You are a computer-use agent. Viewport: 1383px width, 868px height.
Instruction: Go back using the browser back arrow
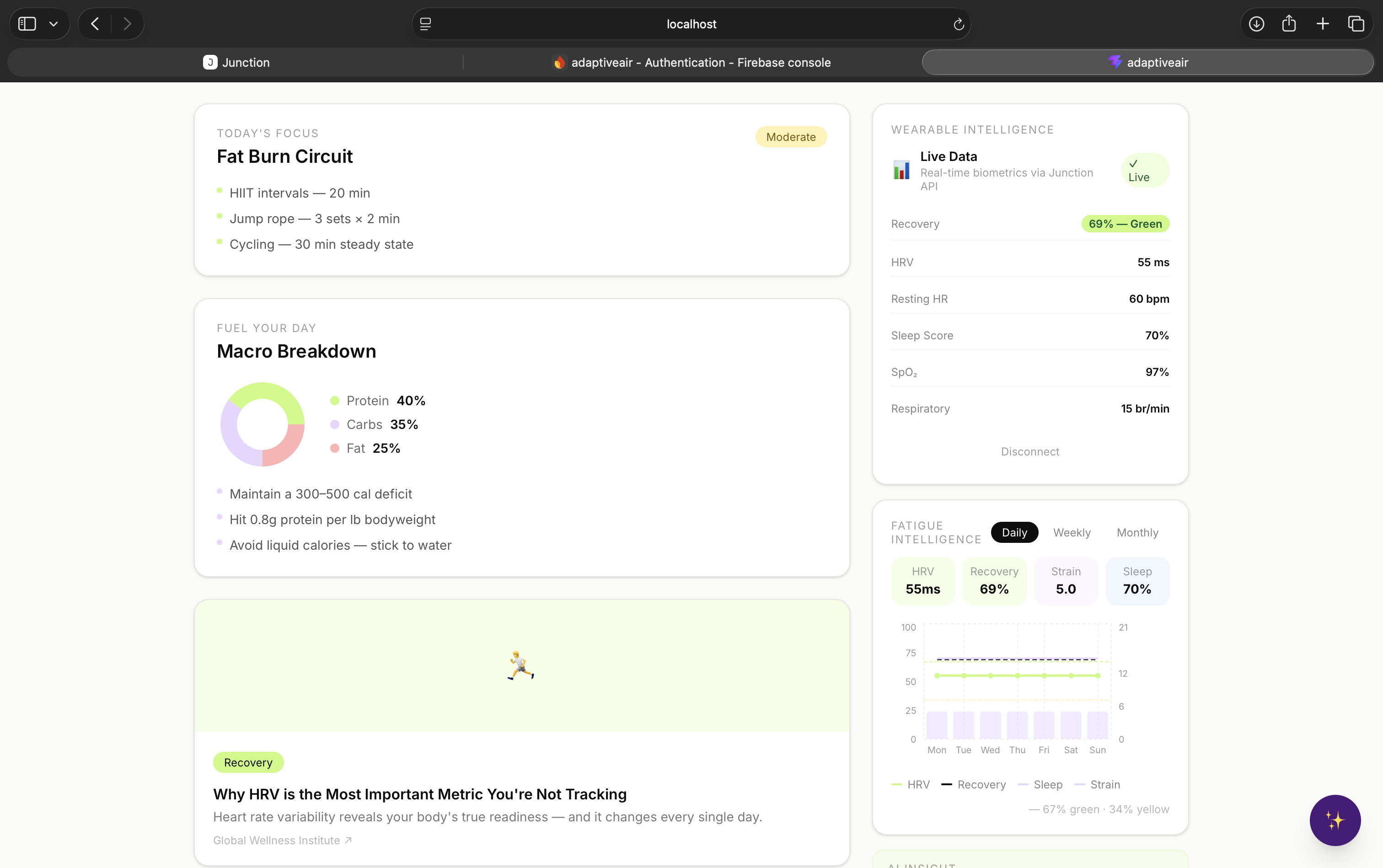click(x=95, y=23)
